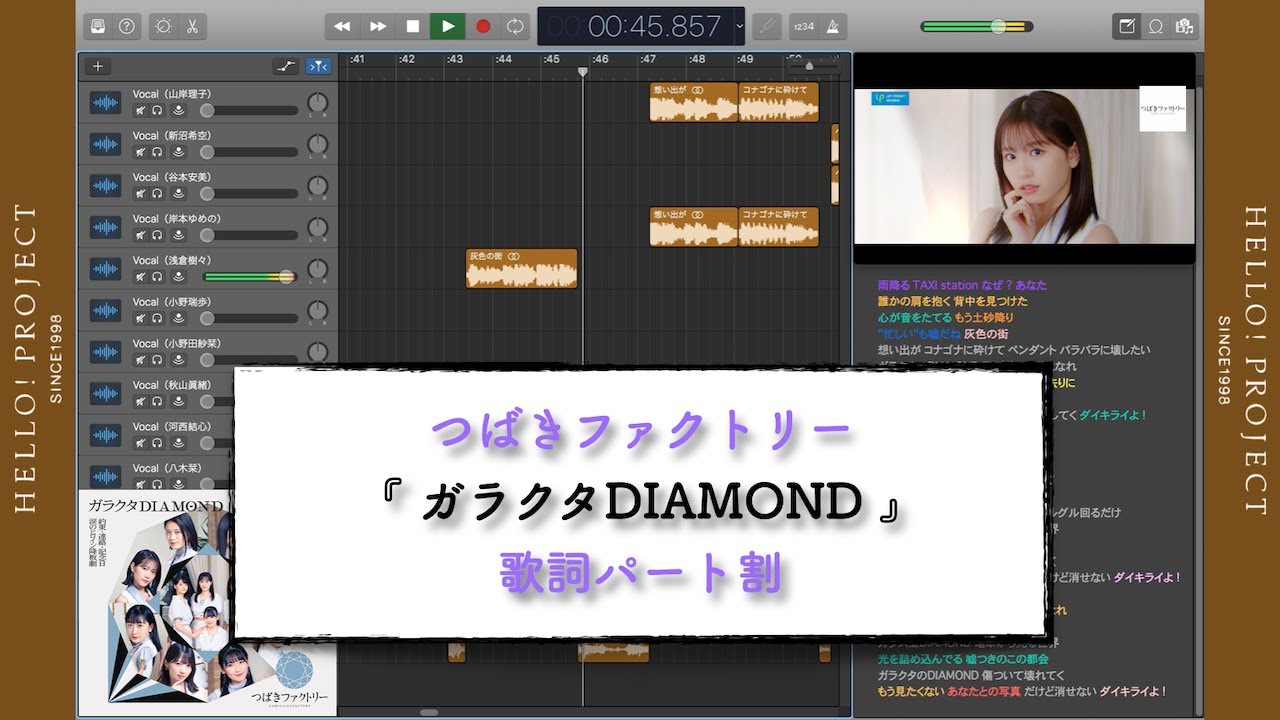Screen dimensions: 1280x720
Task: Select the 灰色の街 audio region
Action: 522,269
